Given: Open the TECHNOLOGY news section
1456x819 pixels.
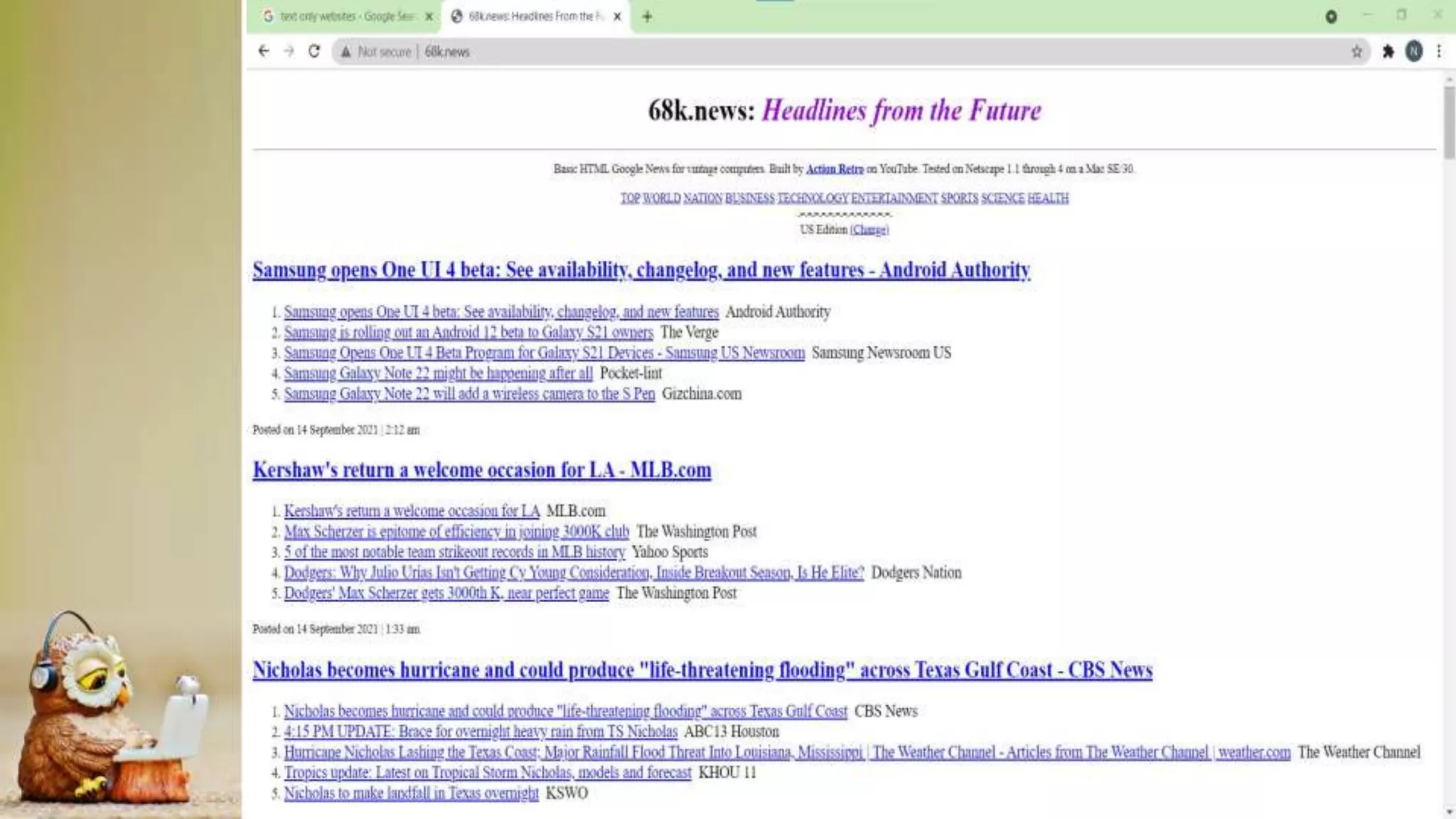Looking at the screenshot, I should click(813, 198).
